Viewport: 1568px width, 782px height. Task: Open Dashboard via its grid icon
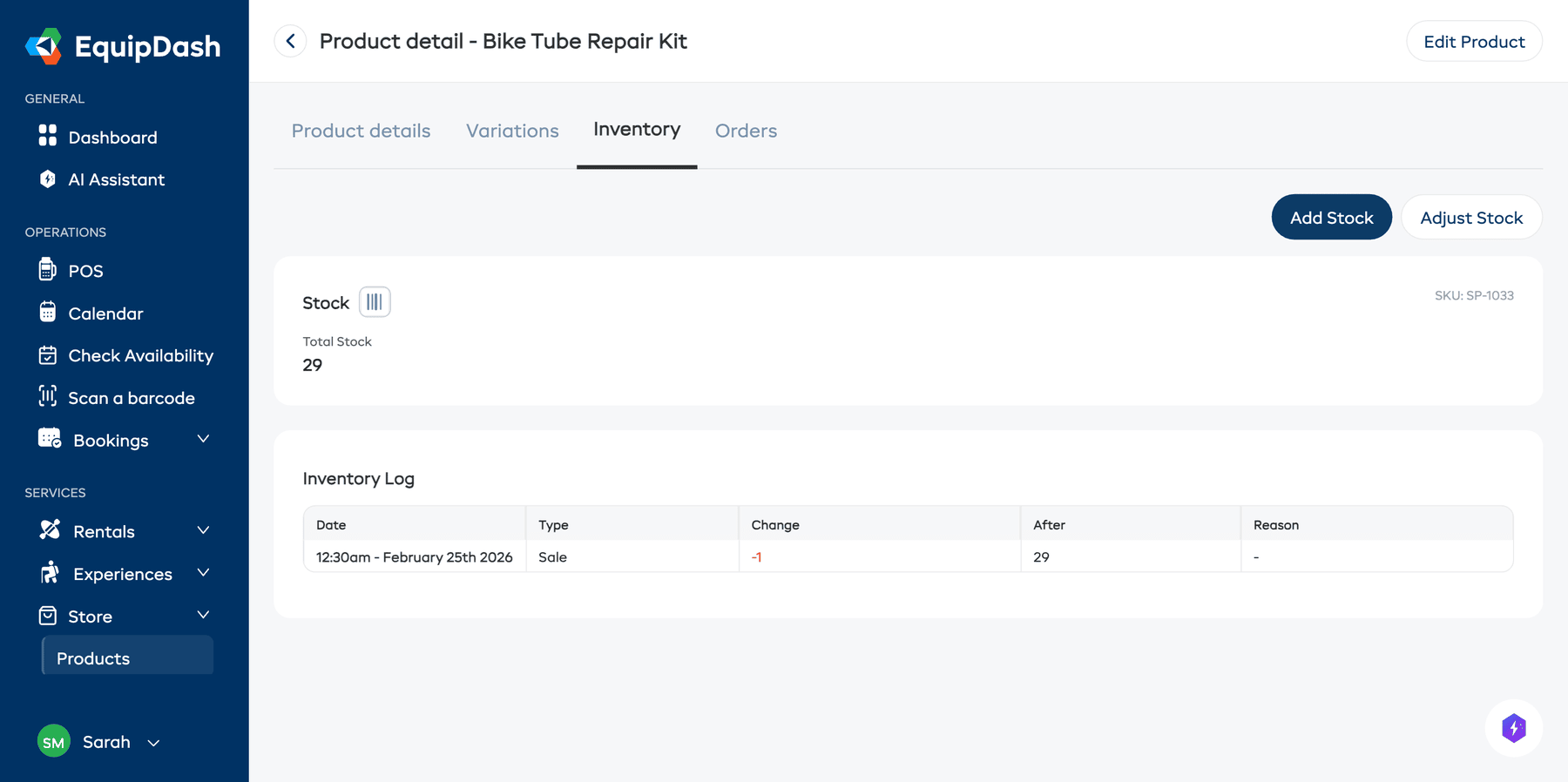tap(48, 136)
